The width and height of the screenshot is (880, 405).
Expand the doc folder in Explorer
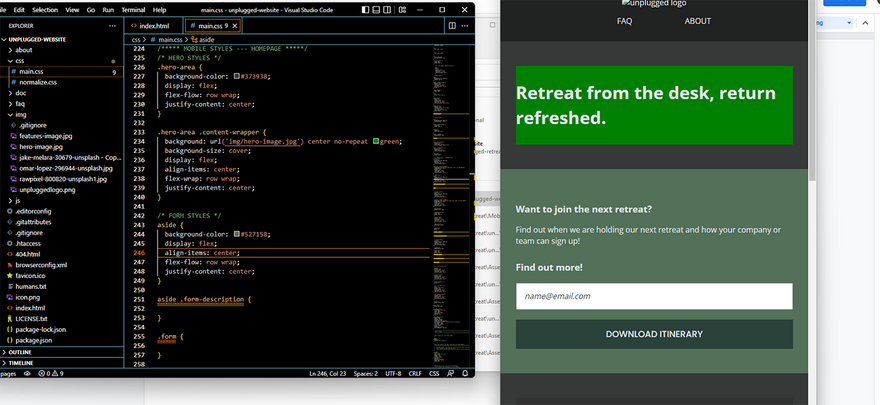tap(21, 93)
